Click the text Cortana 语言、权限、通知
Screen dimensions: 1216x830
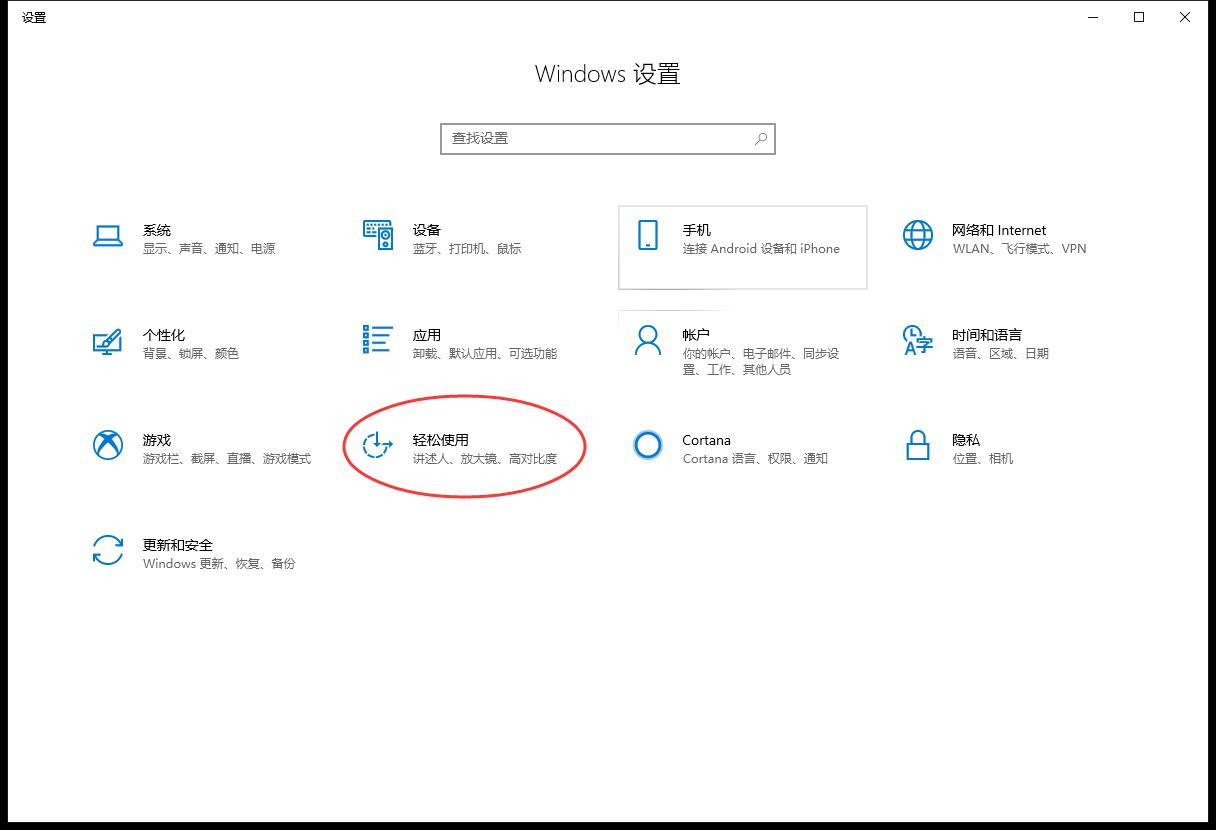pos(755,459)
